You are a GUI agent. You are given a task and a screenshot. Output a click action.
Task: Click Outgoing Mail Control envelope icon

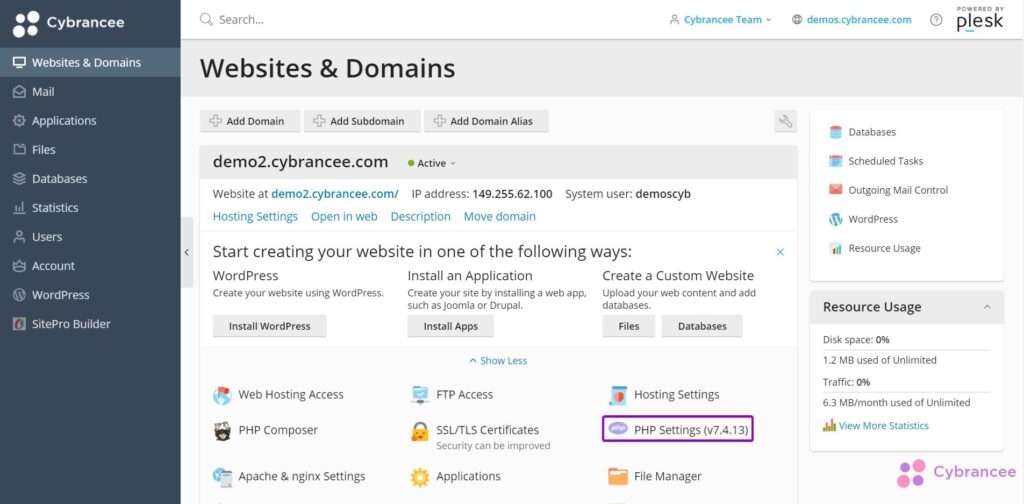tap(836, 190)
